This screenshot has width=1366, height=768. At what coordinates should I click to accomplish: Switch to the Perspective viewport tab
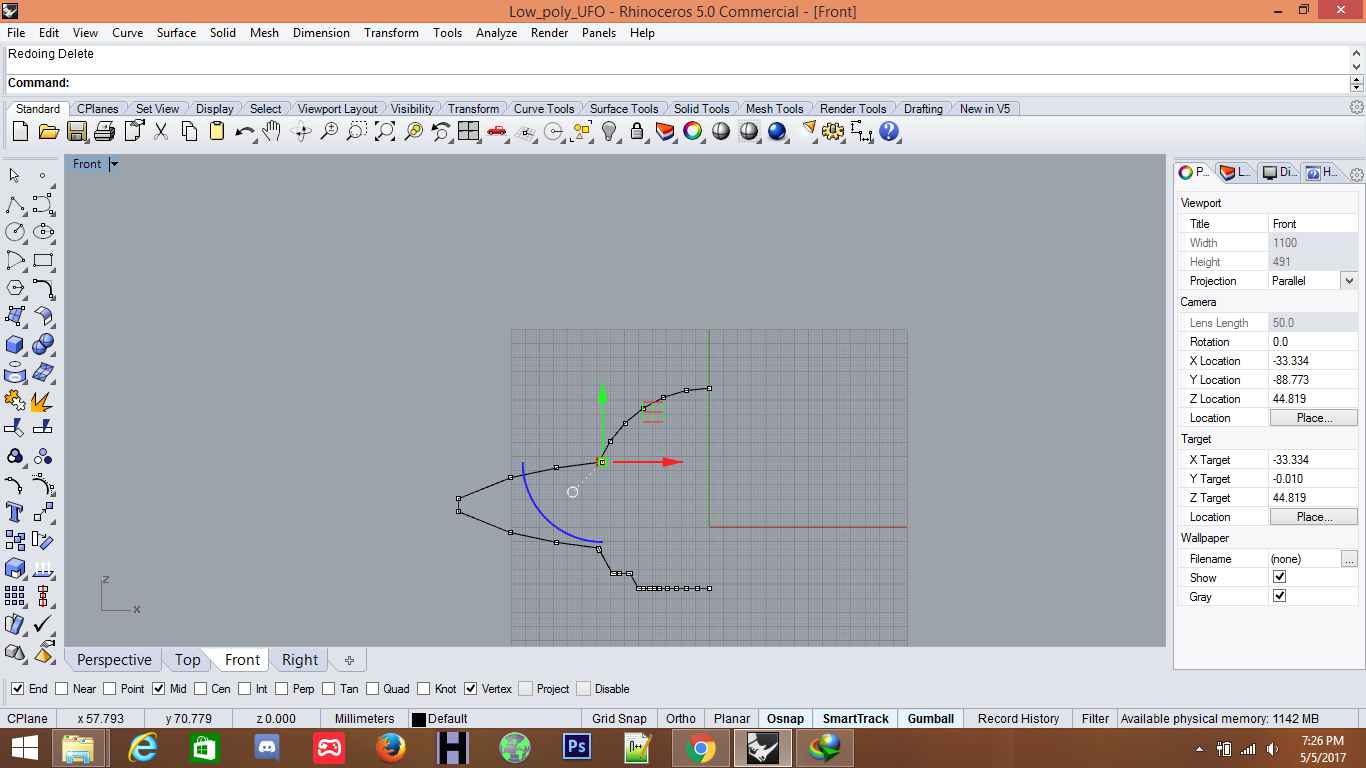(114, 660)
